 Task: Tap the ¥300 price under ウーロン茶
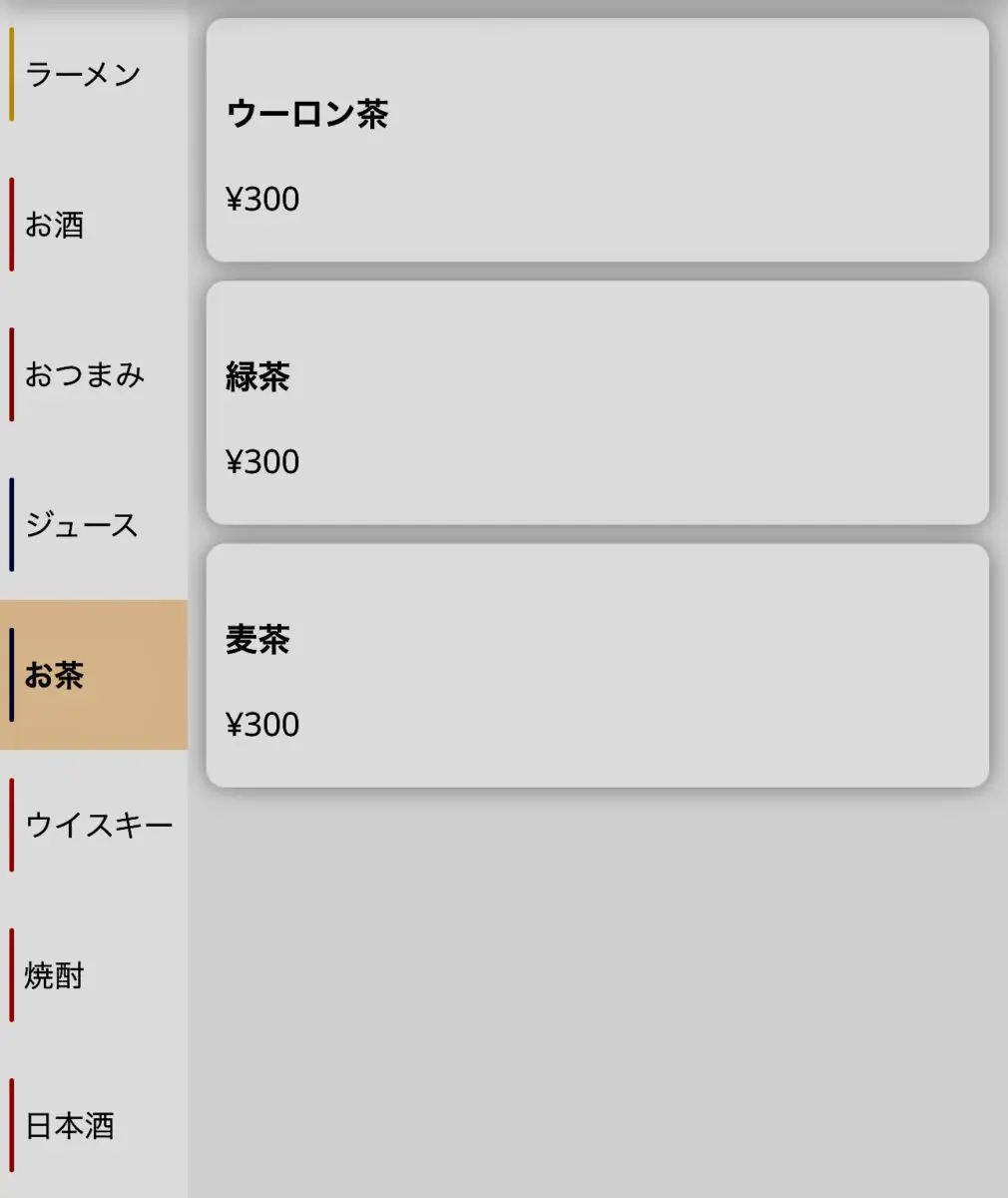[262, 199]
